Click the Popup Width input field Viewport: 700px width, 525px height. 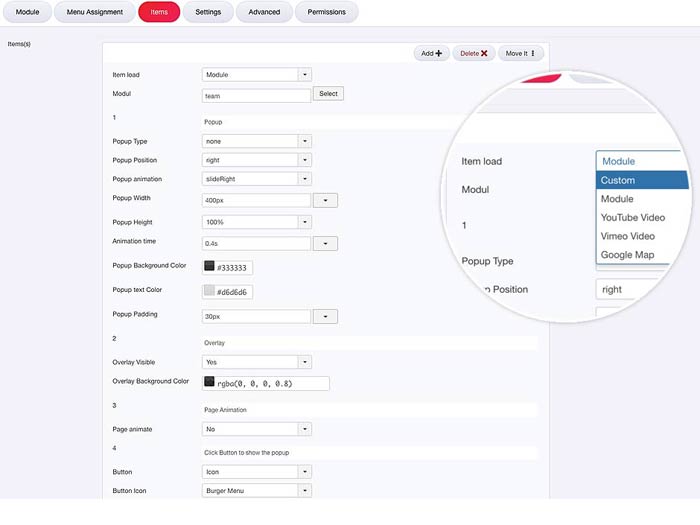256,200
